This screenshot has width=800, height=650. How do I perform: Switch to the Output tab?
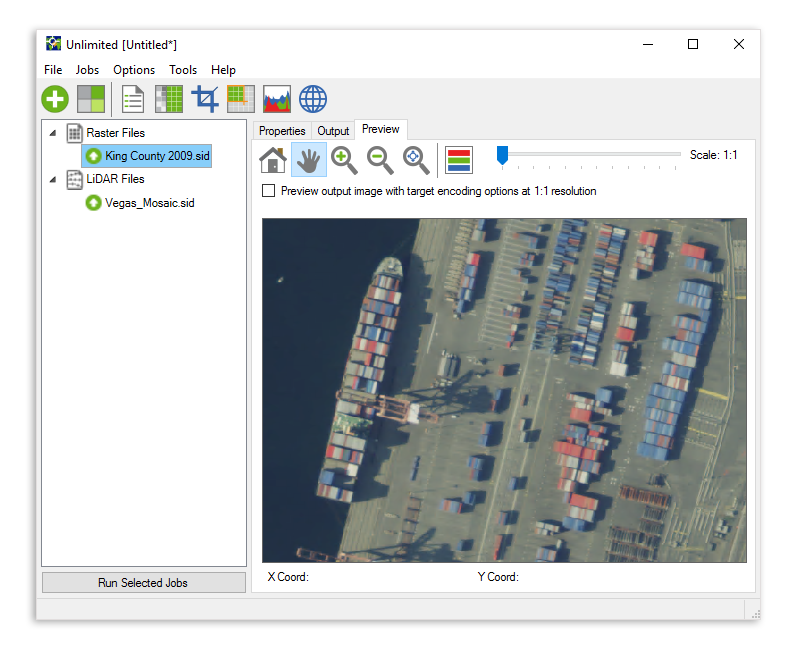click(x=333, y=131)
